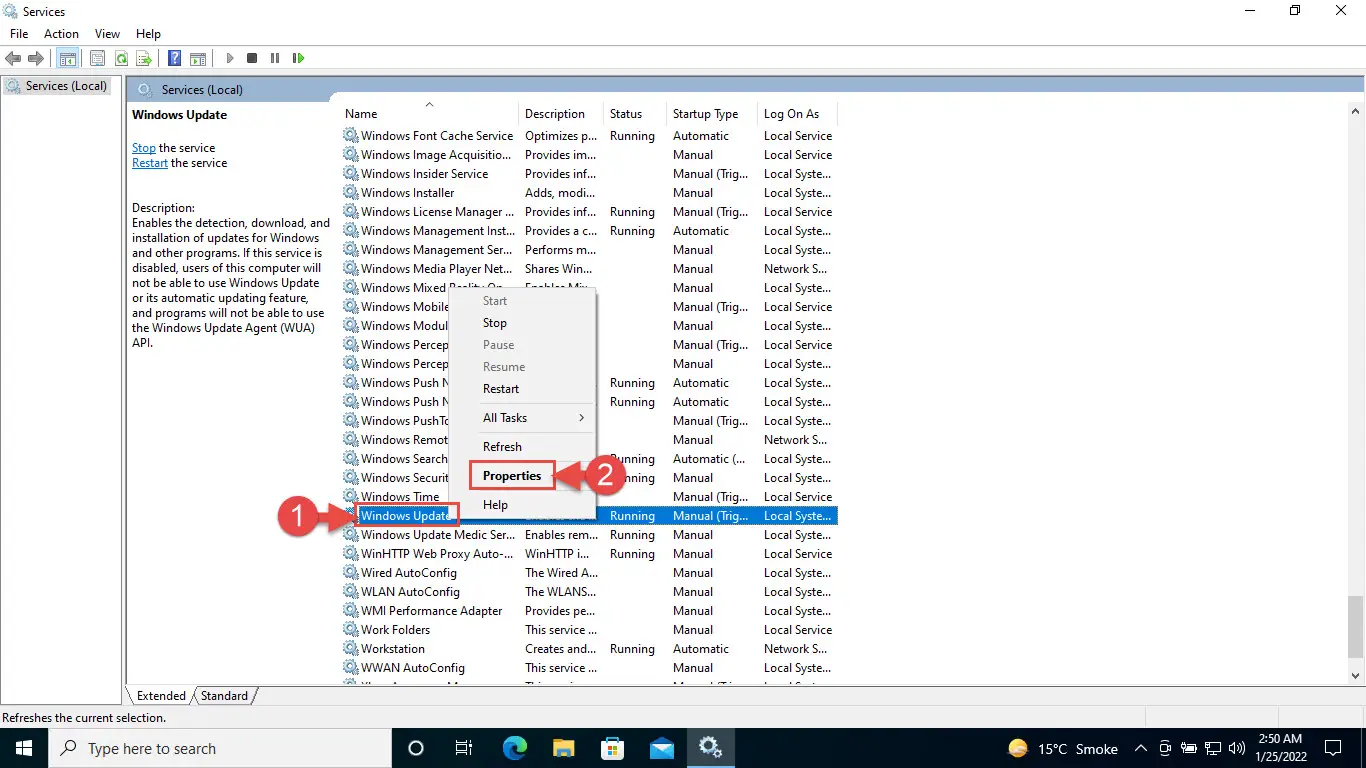Click the scrollbar up arrow in services list
Viewport: 1366px width, 768px height.
coord(1355,110)
